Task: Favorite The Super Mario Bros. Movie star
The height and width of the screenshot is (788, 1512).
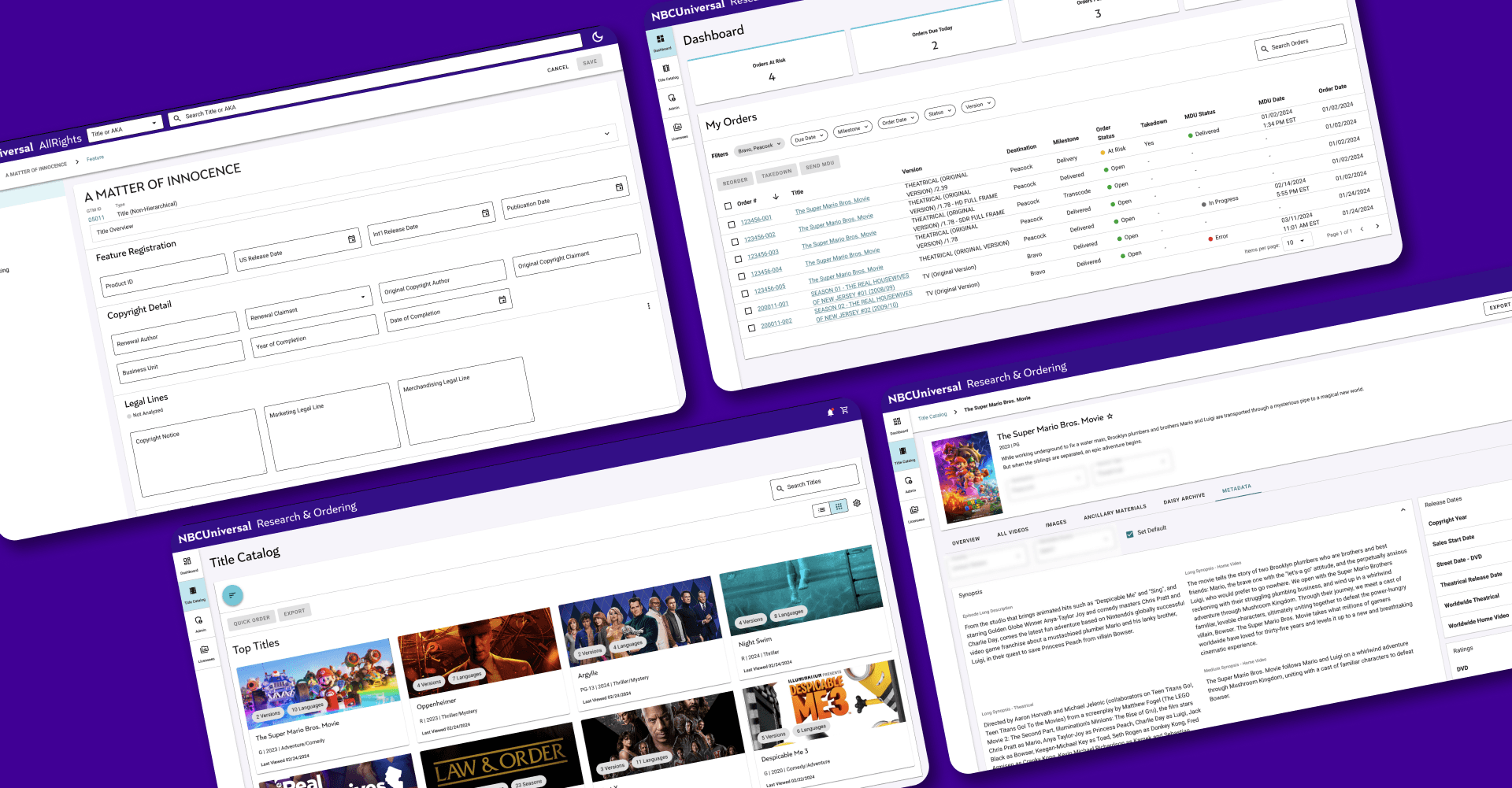Action: (1110, 416)
